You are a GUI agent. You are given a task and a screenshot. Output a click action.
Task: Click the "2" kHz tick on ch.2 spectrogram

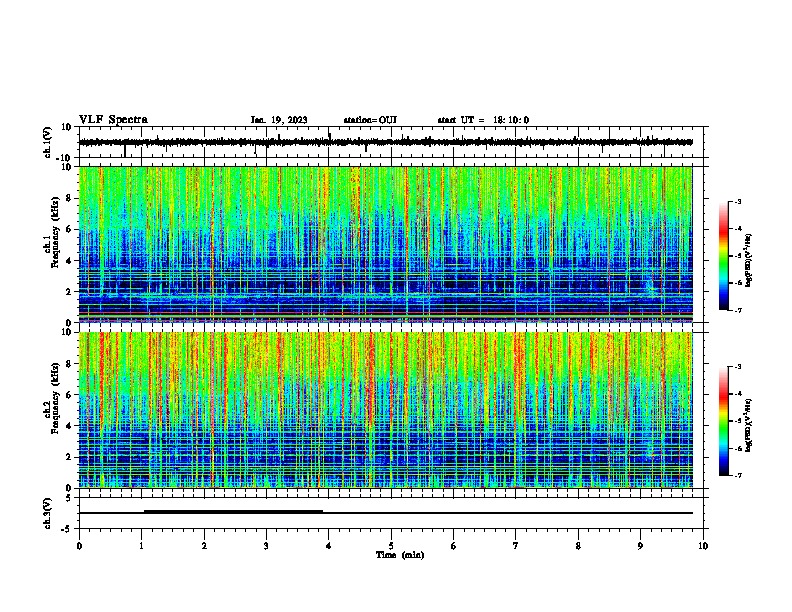click(x=69, y=457)
